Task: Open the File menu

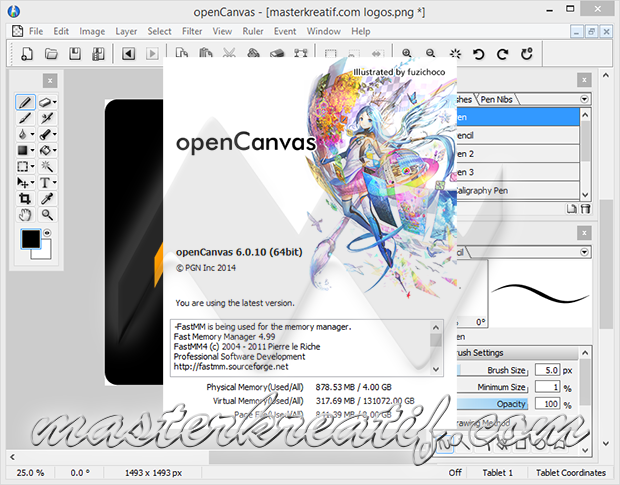Action: tap(36, 31)
